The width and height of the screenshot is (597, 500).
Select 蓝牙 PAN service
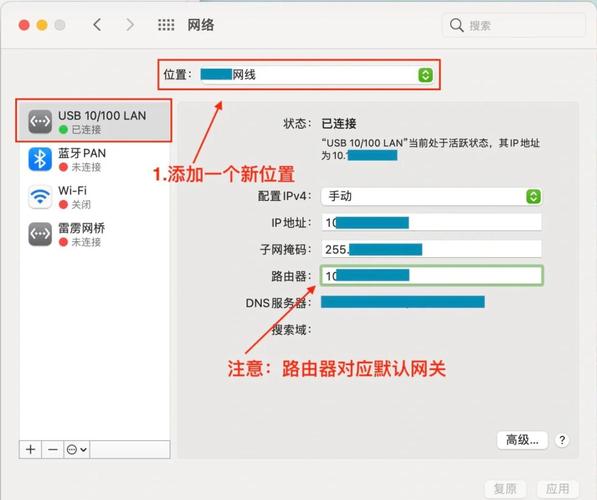[x=94, y=159]
